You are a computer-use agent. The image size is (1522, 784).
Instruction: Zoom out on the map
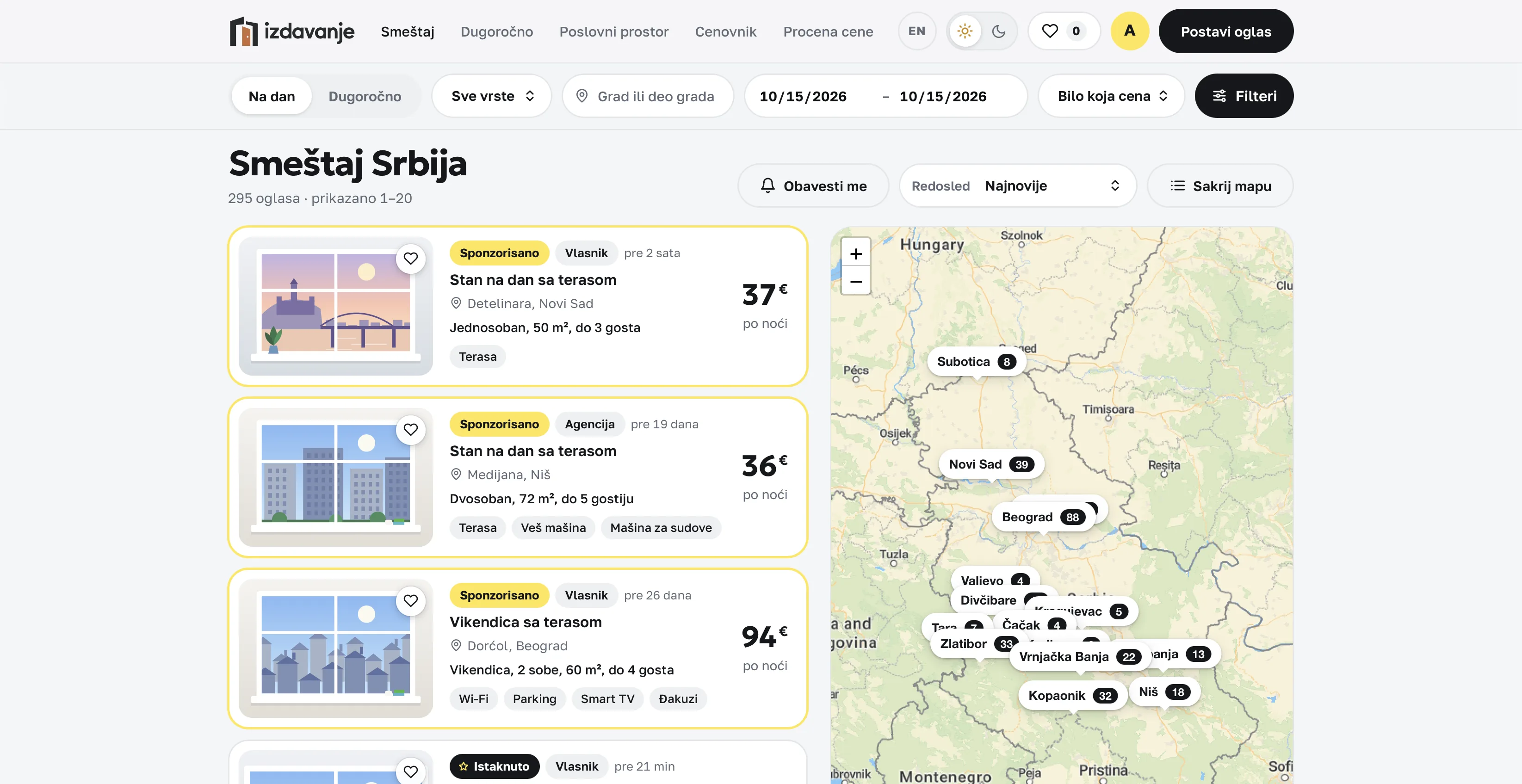[x=855, y=281]
